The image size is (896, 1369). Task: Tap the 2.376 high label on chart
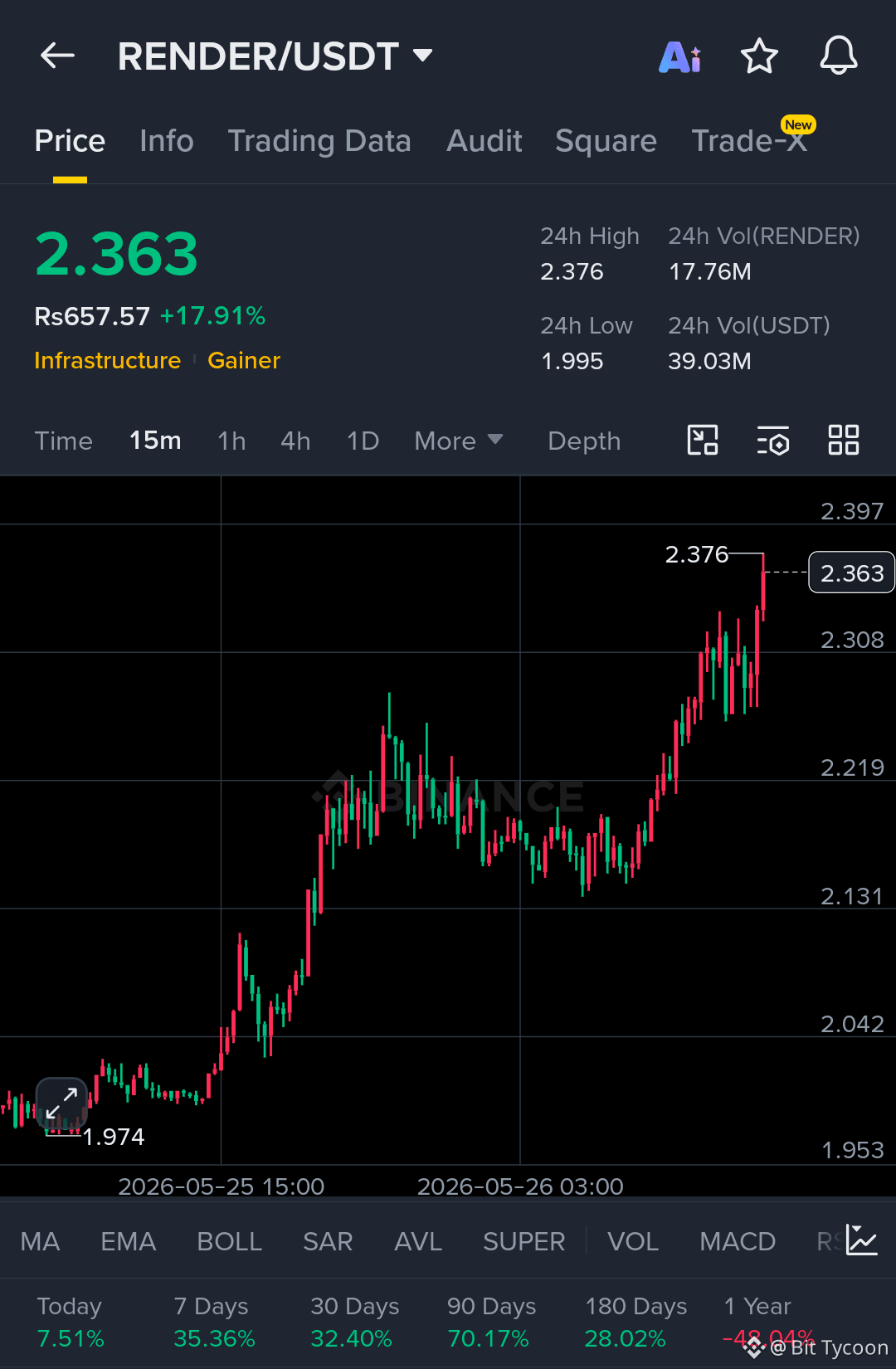[697, 554]
